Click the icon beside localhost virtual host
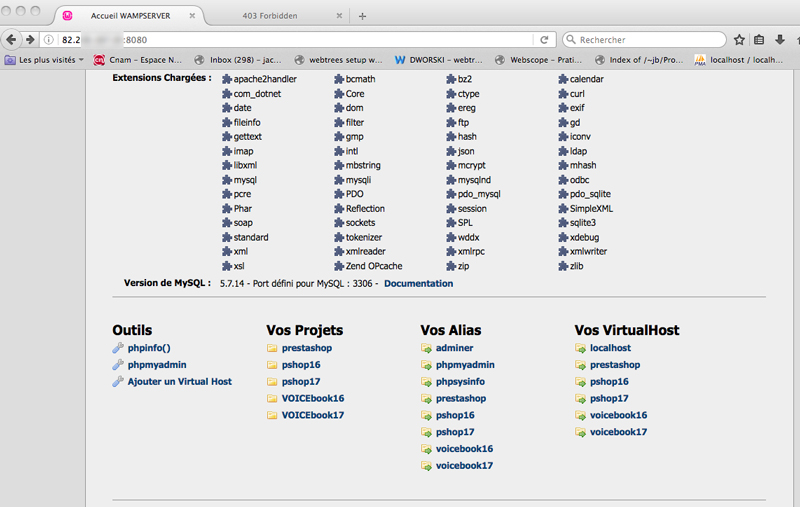800x507 pixels. click(x=581, y=348)
